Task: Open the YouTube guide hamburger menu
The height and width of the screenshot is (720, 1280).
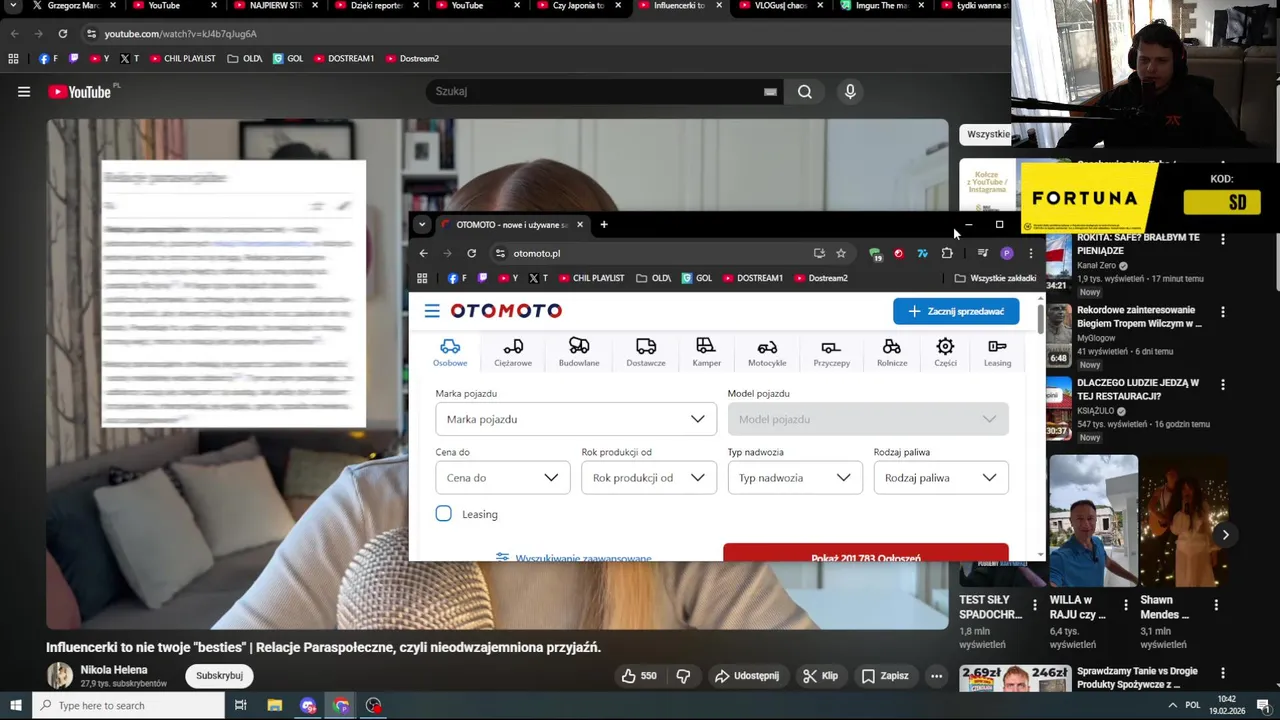Action: point(23,92)
